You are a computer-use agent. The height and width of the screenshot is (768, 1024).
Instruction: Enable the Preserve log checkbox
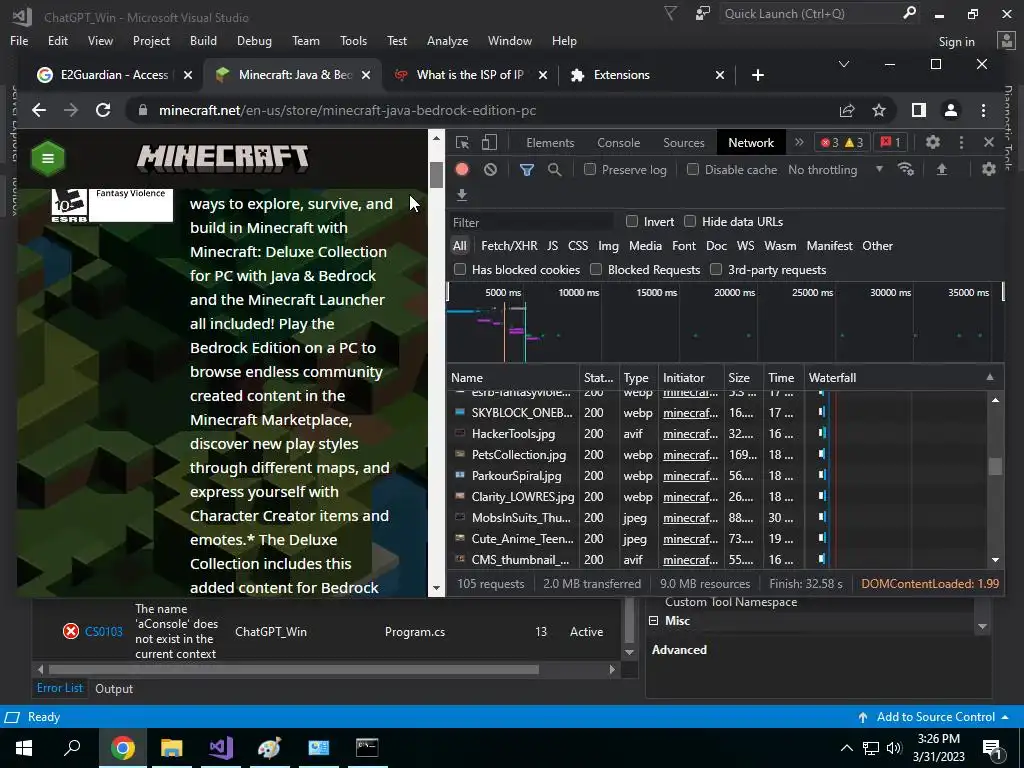point(590,169)
